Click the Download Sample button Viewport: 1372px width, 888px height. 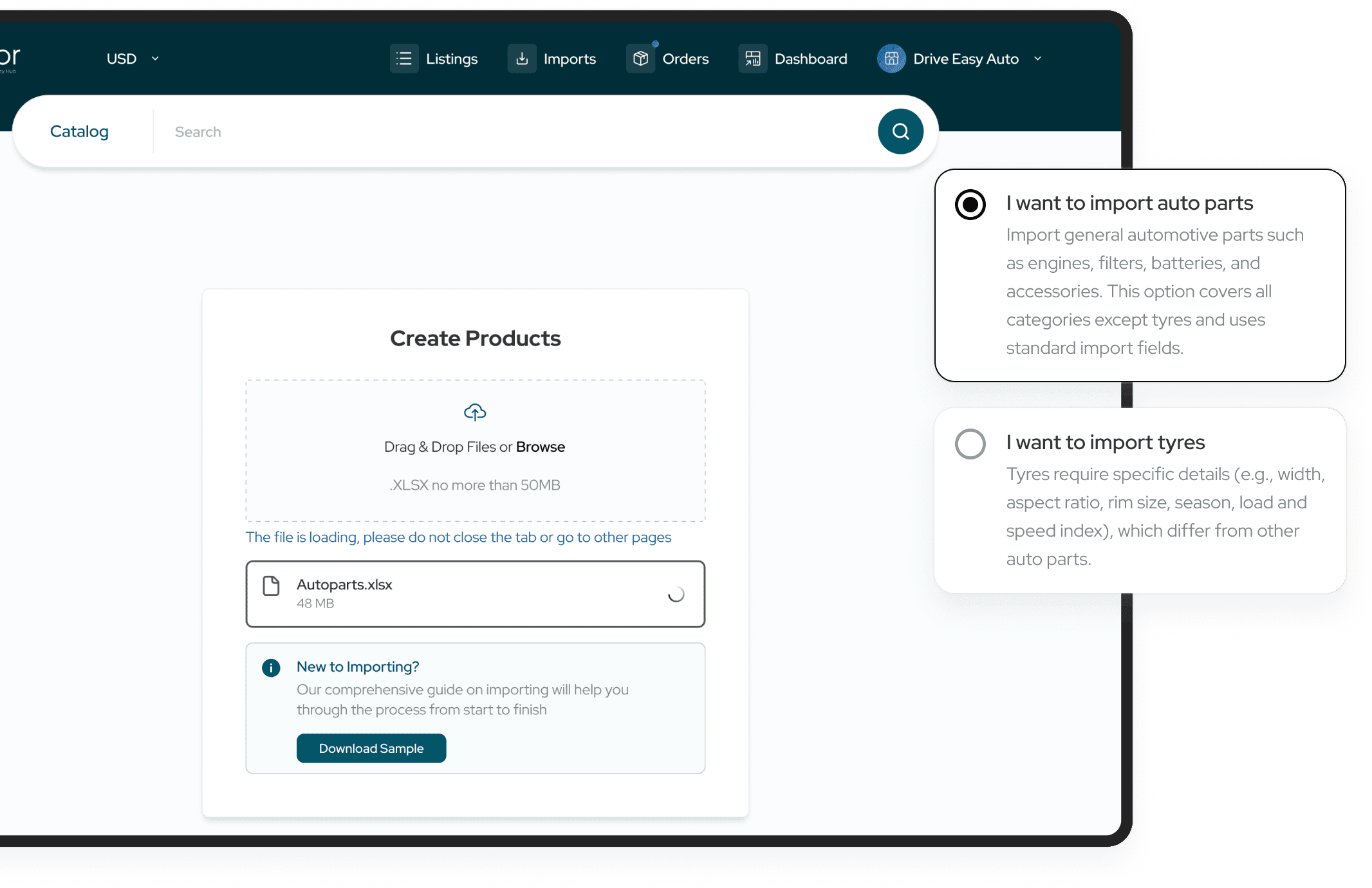371,748
